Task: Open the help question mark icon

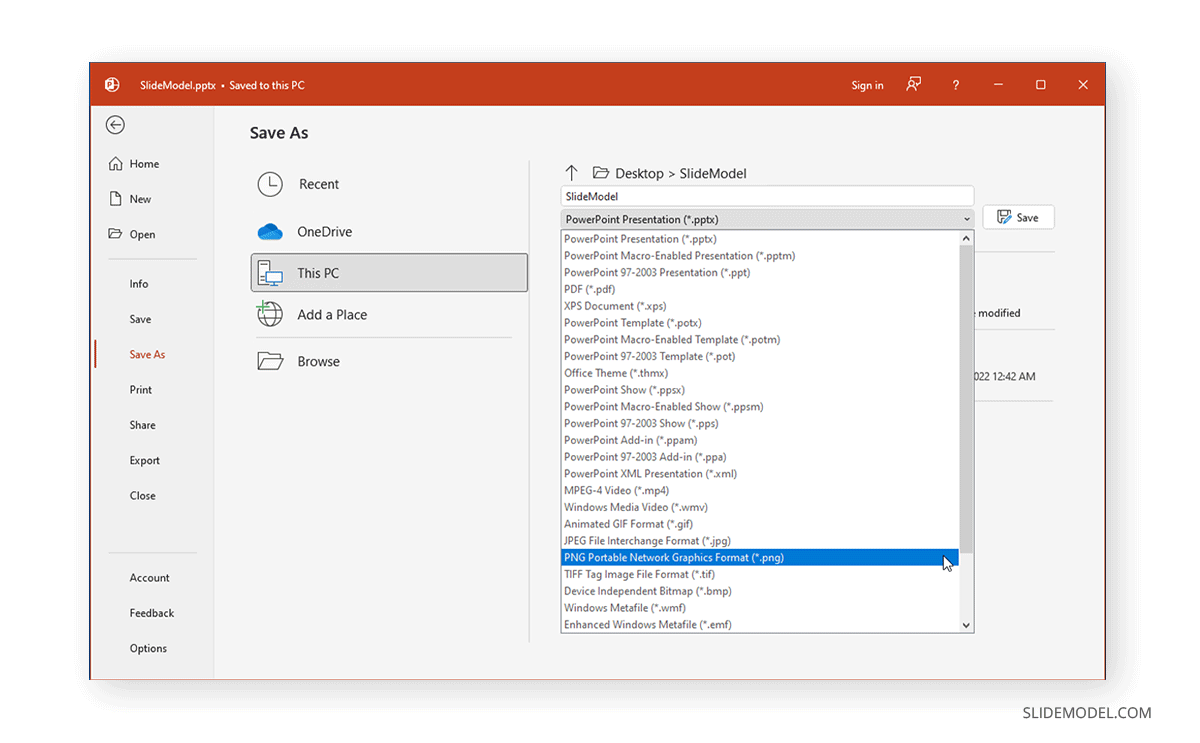Action: click(956, 85)
